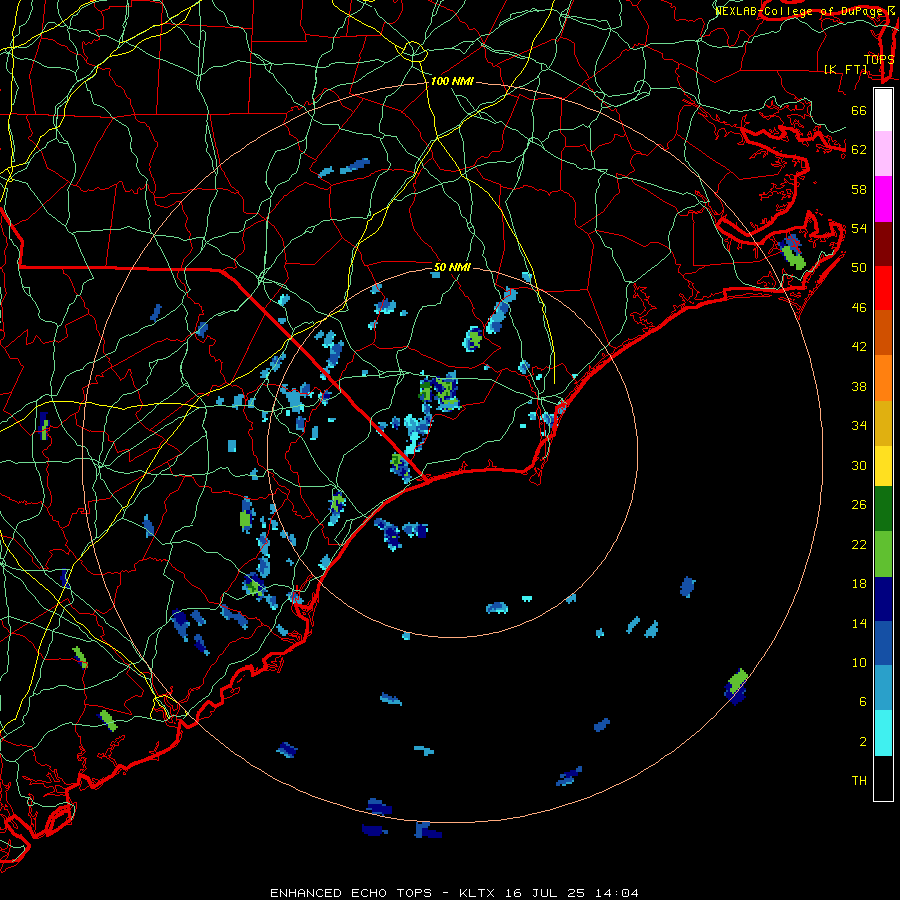
Task: Click the TOPS legend title
Action: (879, 59)
